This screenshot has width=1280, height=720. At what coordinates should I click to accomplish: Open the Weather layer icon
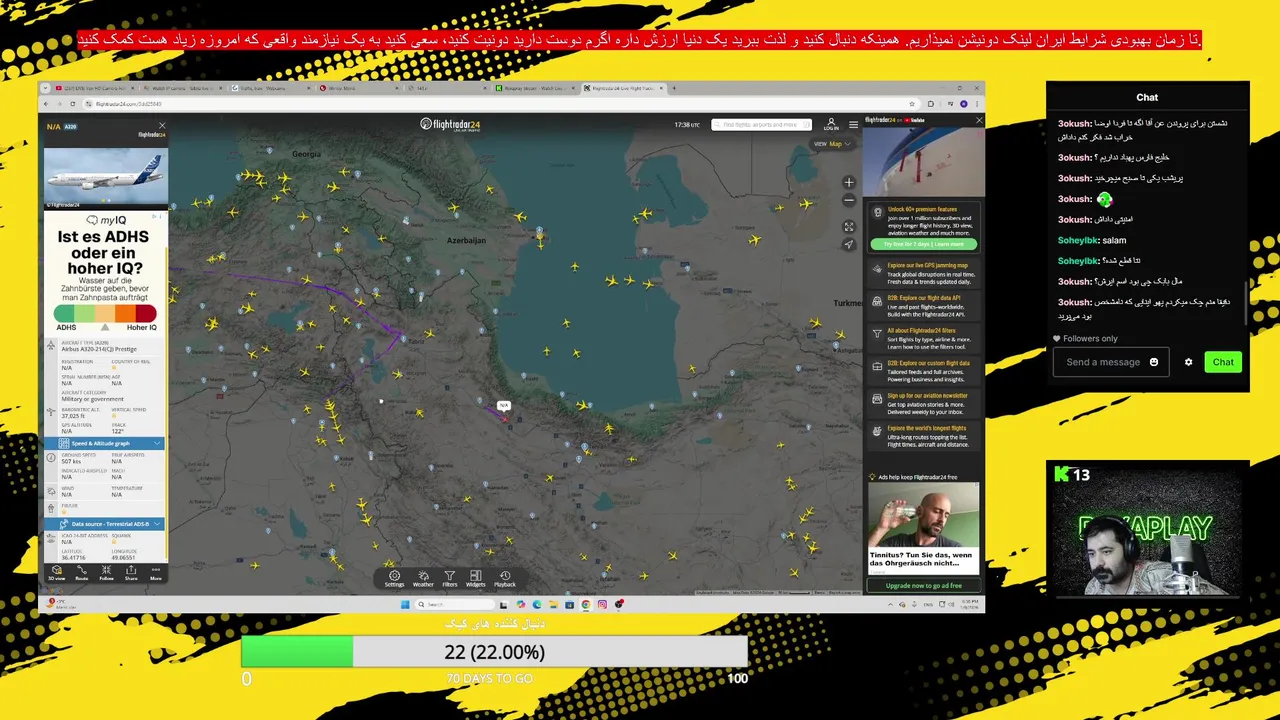[x=423, y=578]
